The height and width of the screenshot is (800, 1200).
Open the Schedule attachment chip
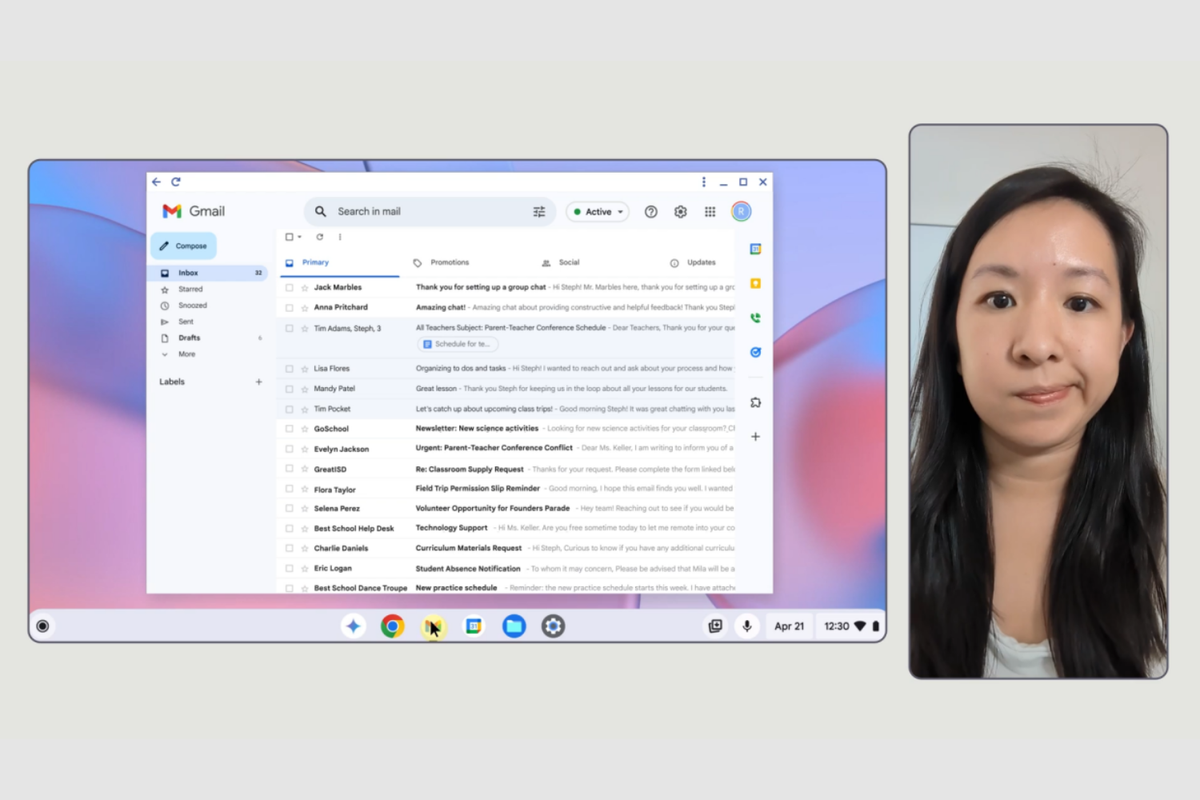(458, 344)
